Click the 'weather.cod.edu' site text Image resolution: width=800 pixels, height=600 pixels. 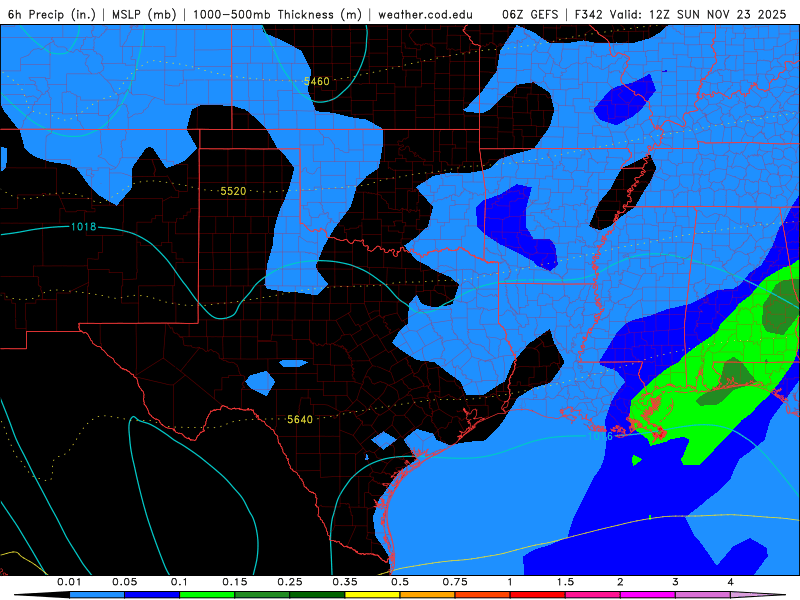click(x=425, y=15)
